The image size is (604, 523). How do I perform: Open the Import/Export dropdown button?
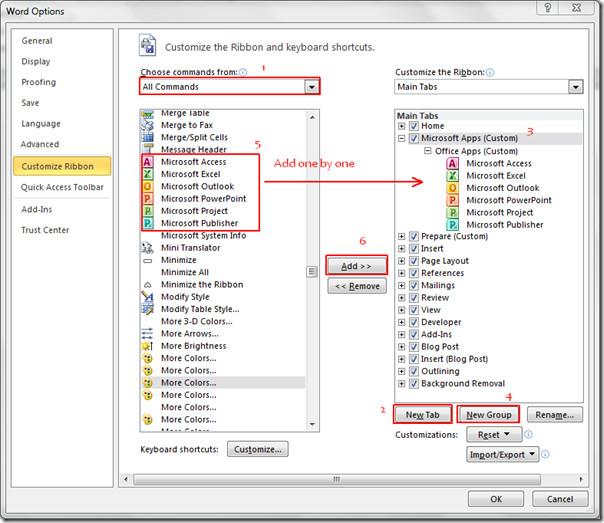pyautogui.click(x=502, y=454)
